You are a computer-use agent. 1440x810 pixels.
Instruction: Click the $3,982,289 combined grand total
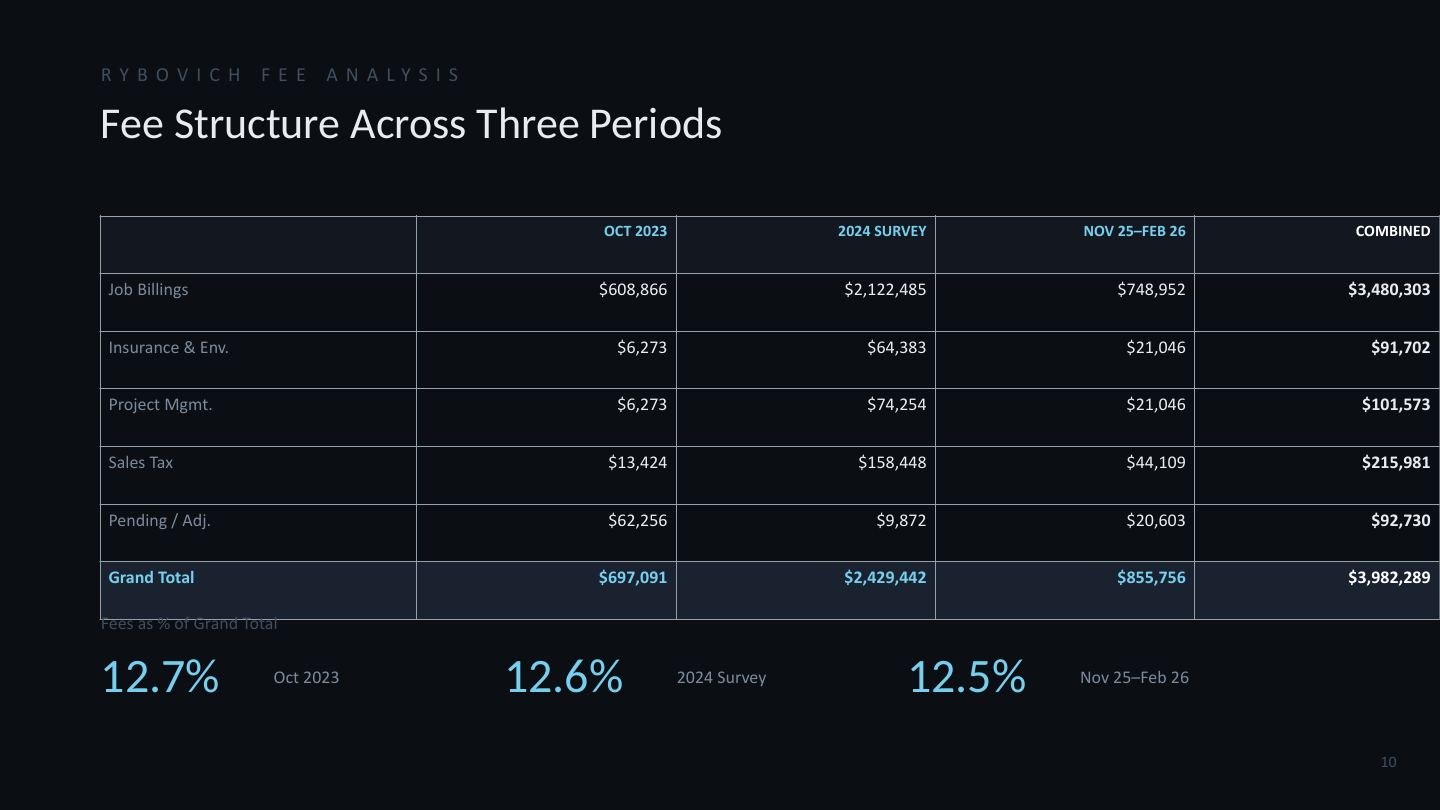[1389, 578]
